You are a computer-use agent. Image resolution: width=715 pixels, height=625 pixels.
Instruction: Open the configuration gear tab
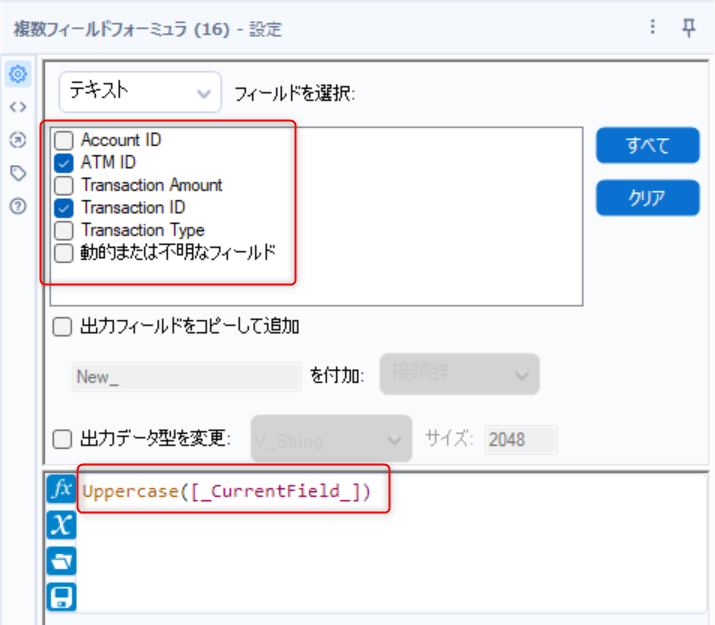click(18, 74)
